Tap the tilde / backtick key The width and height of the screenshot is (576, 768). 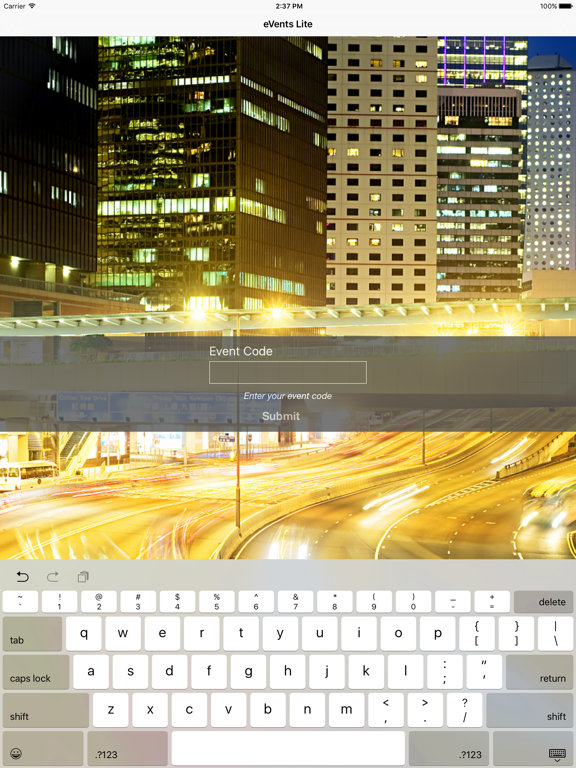(x=20, y=601)
